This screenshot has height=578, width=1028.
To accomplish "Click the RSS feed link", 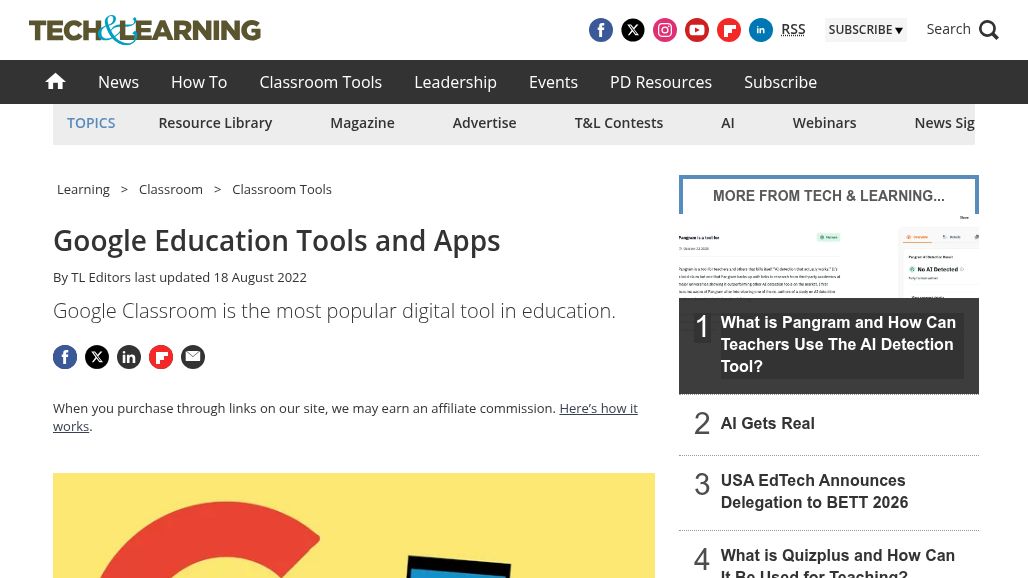I will tap(793, 29).
